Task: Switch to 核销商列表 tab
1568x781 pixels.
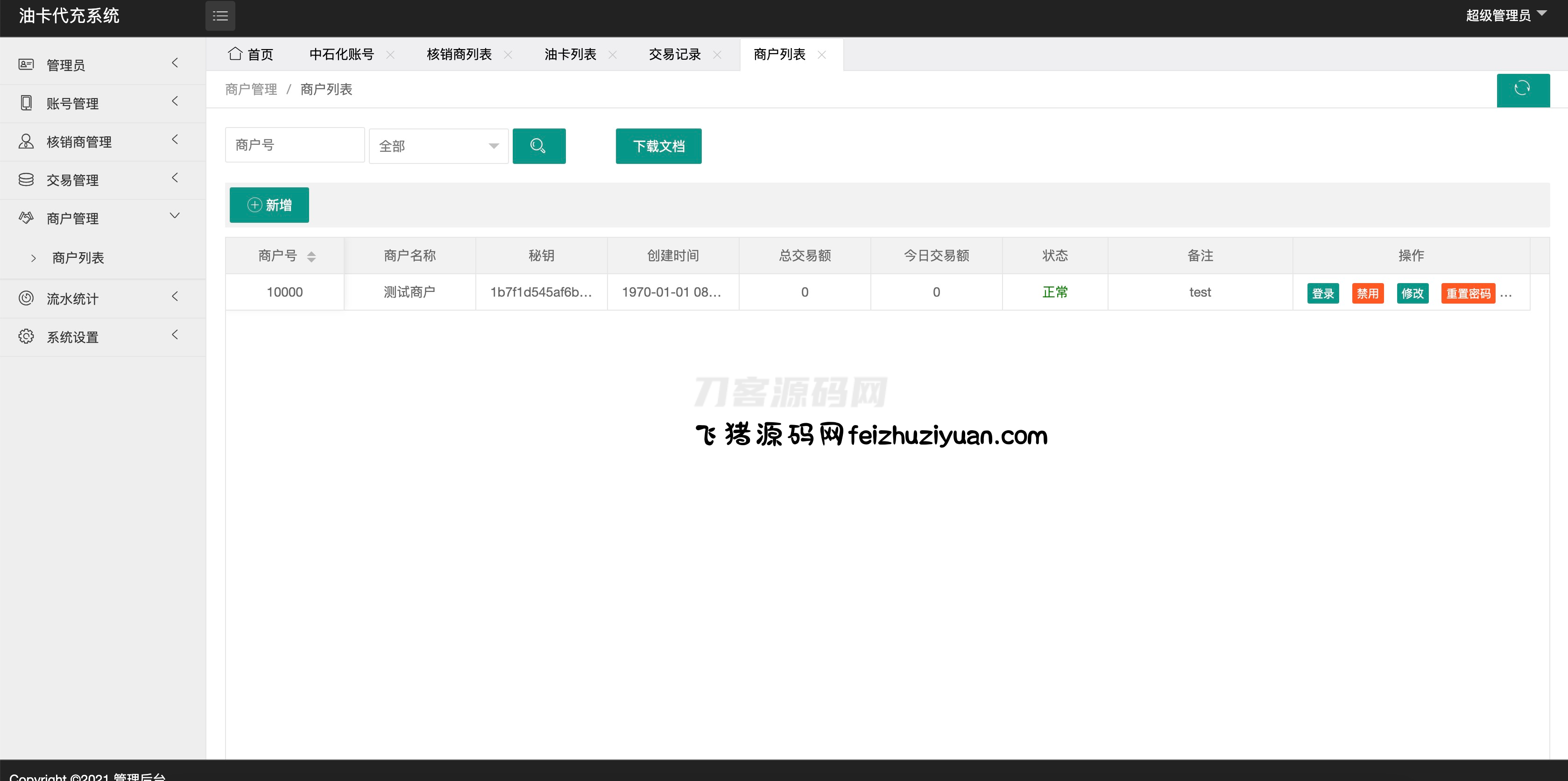Action: (459, 54)
